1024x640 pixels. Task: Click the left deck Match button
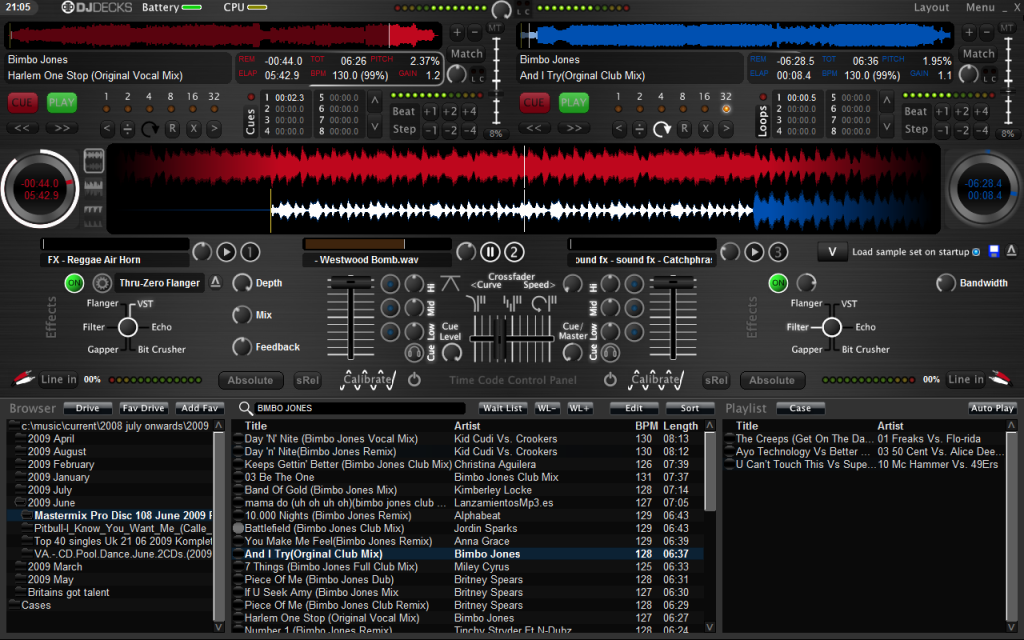(466, 54)
